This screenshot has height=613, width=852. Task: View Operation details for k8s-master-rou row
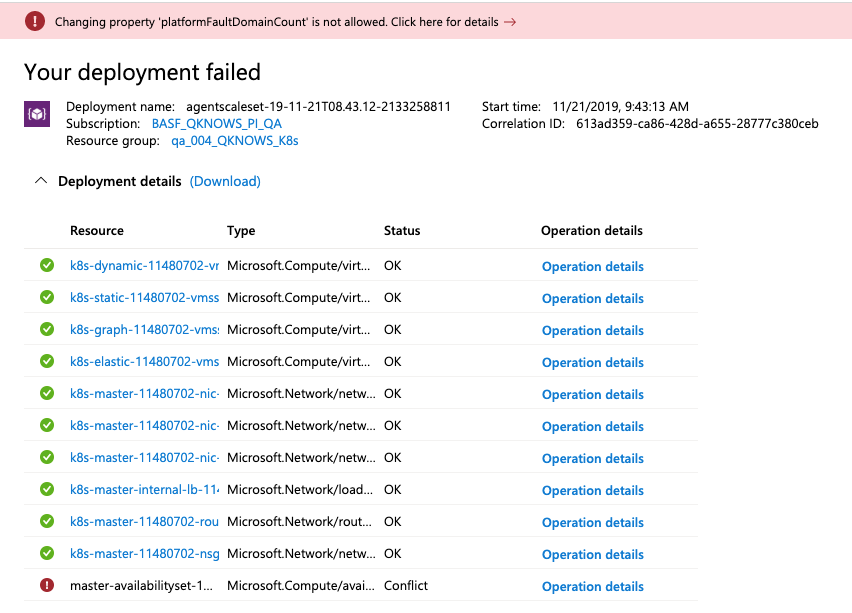click(592, 523)
